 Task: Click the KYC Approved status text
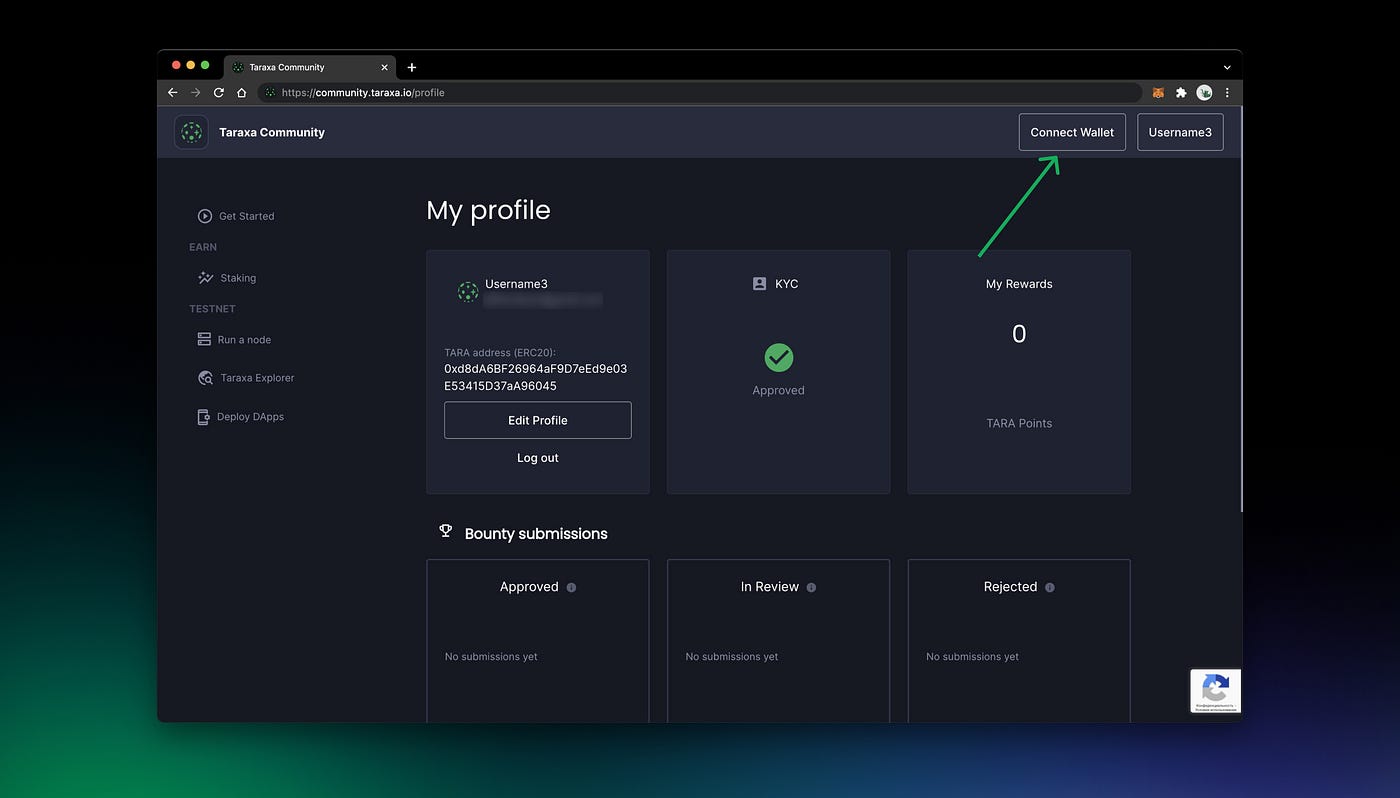[779, 390]
